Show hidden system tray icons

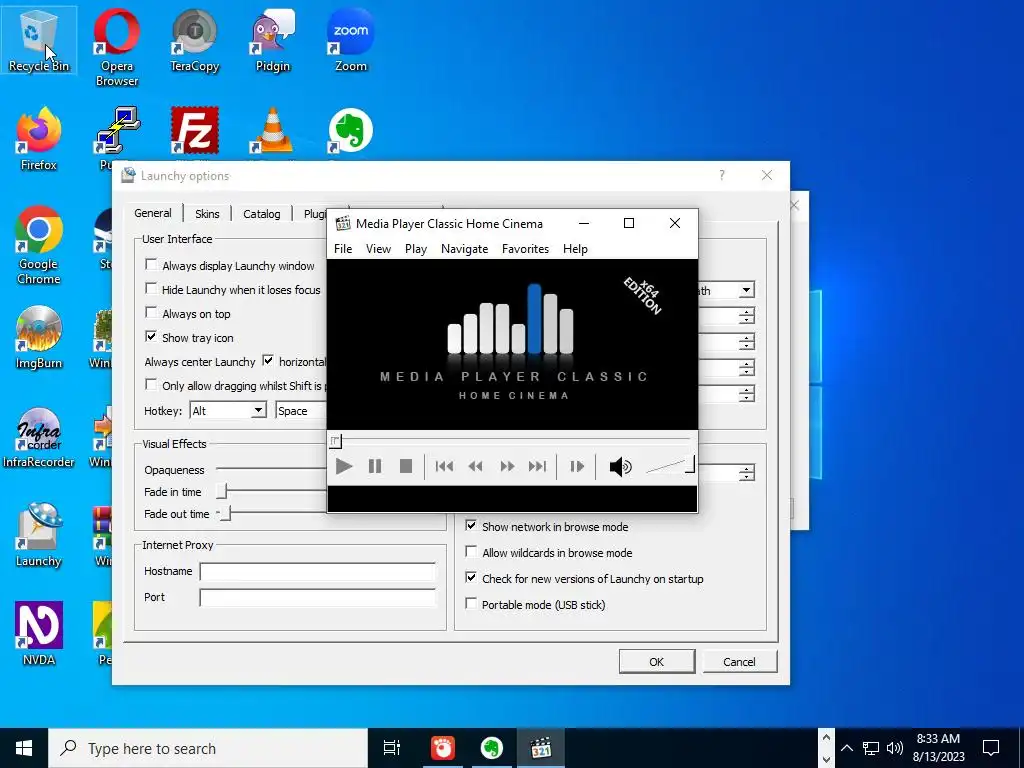(846, 748)
